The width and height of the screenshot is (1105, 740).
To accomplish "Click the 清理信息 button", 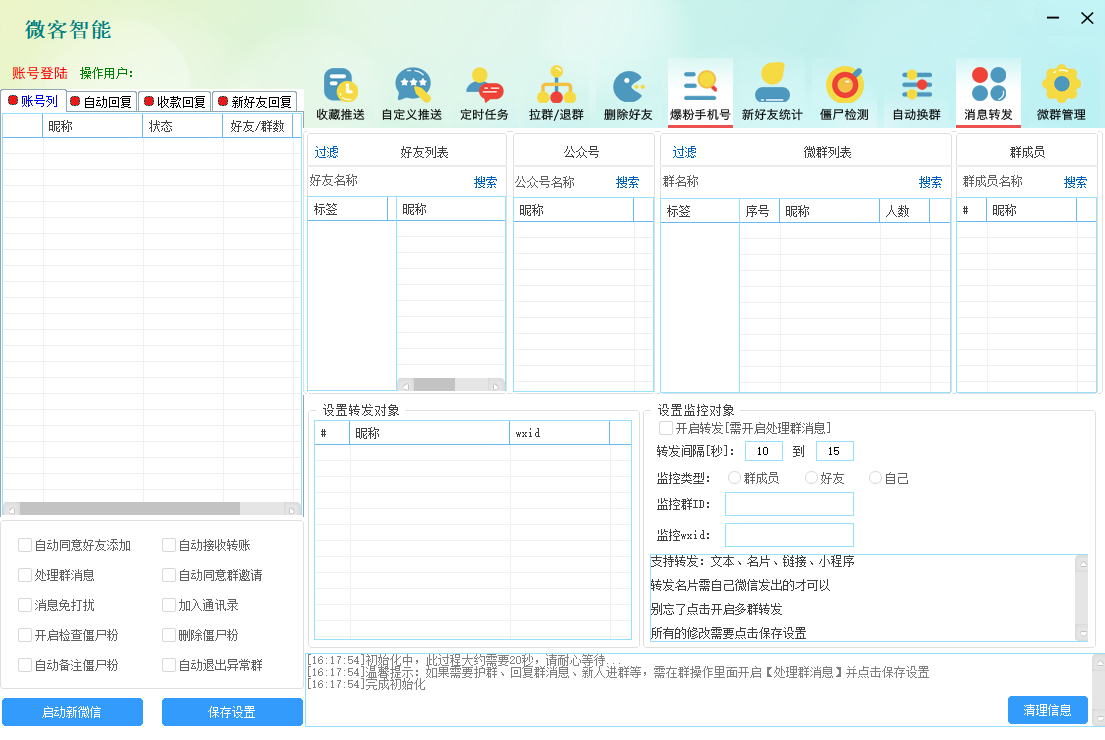I will pyautogui.click(x=1047, y=710).
